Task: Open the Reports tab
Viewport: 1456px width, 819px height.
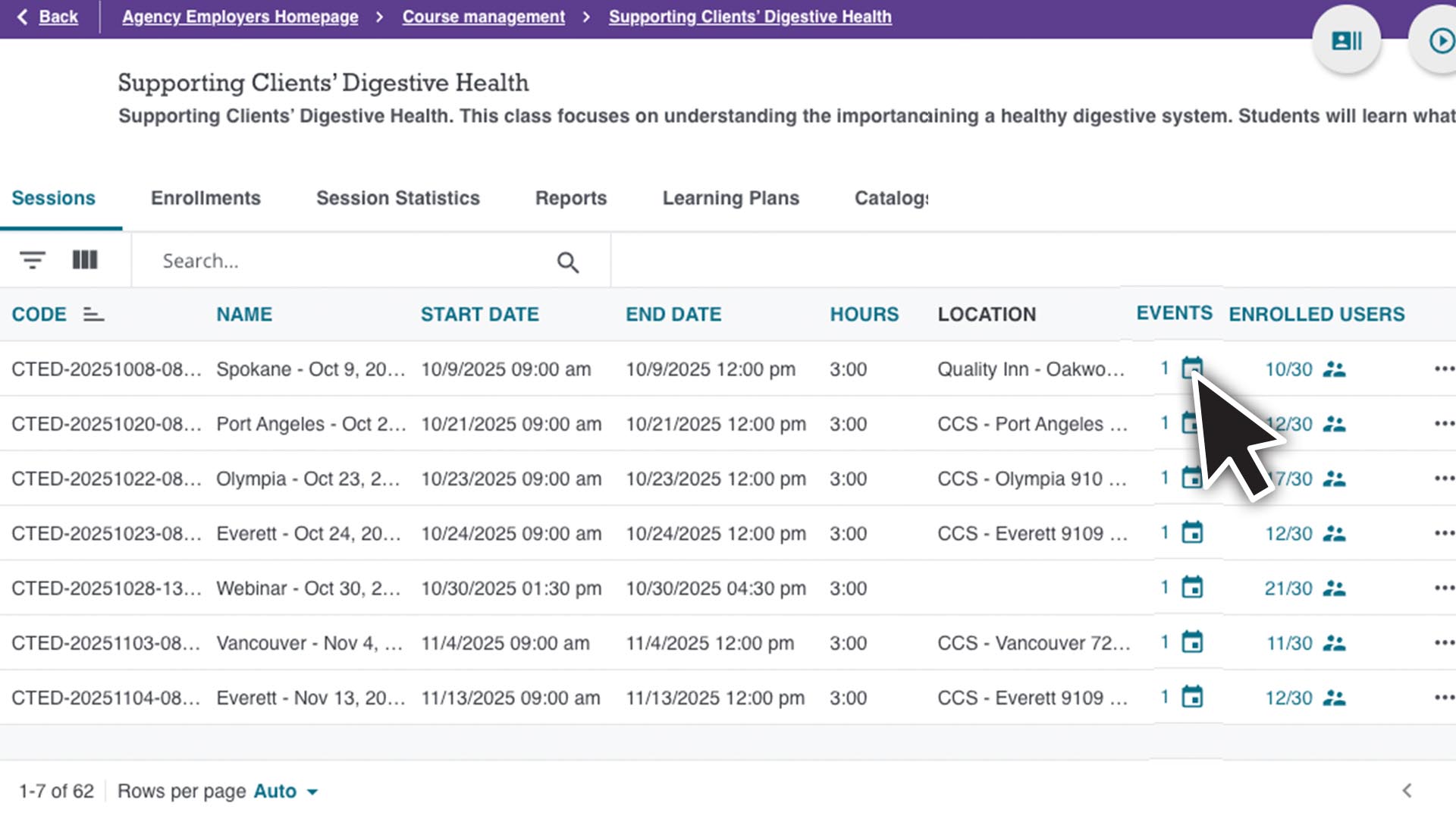Action: coord(571,198)
